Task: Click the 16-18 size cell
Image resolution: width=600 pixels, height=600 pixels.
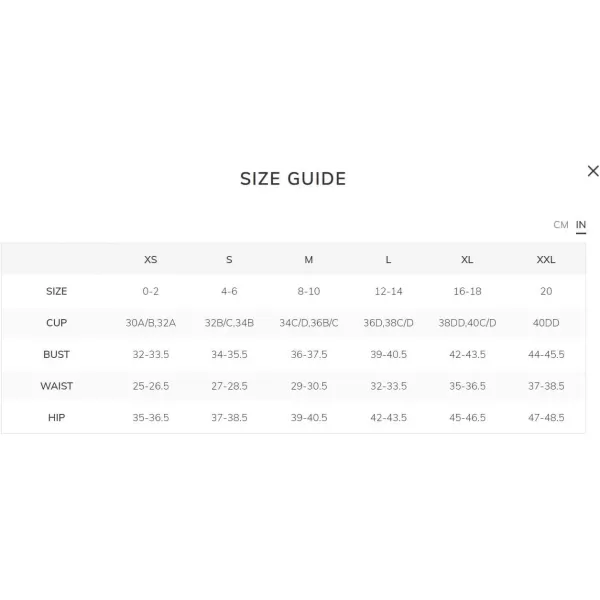Action: [467, 291]
